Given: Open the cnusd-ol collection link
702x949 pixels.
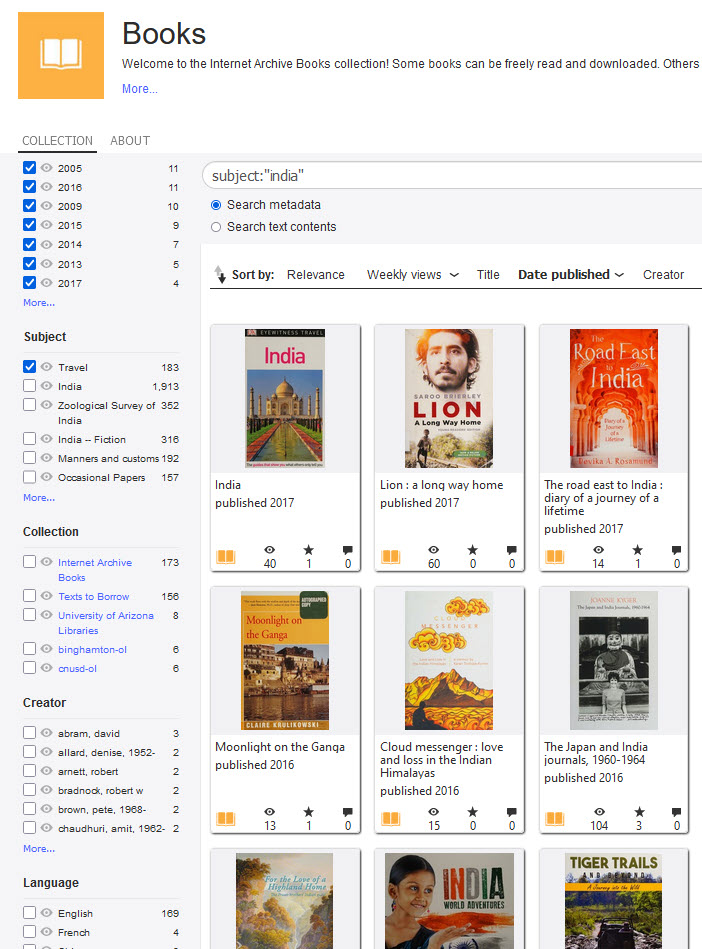Looking at the screenshot, I should [x=77, y=668].
